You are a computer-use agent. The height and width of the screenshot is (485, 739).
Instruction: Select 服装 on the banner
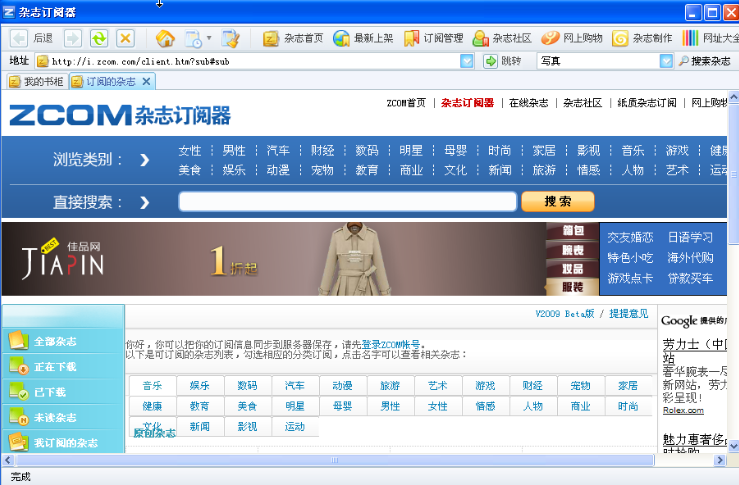(573, 287)
